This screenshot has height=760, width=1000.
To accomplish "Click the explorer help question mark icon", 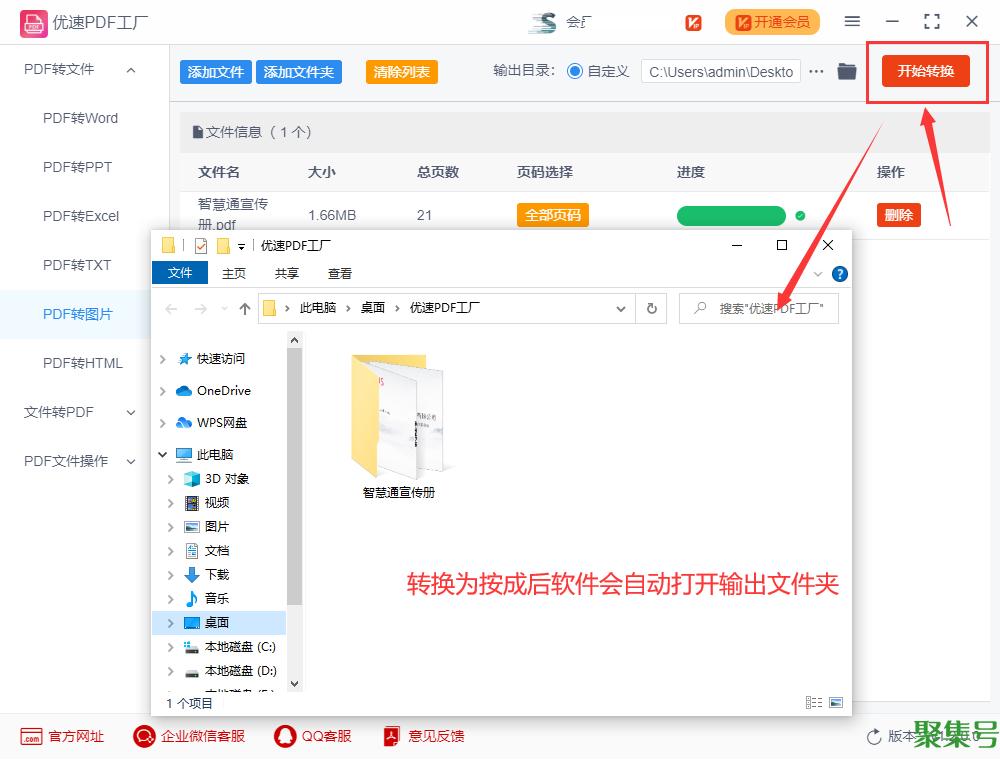I will tap(840, 273).
